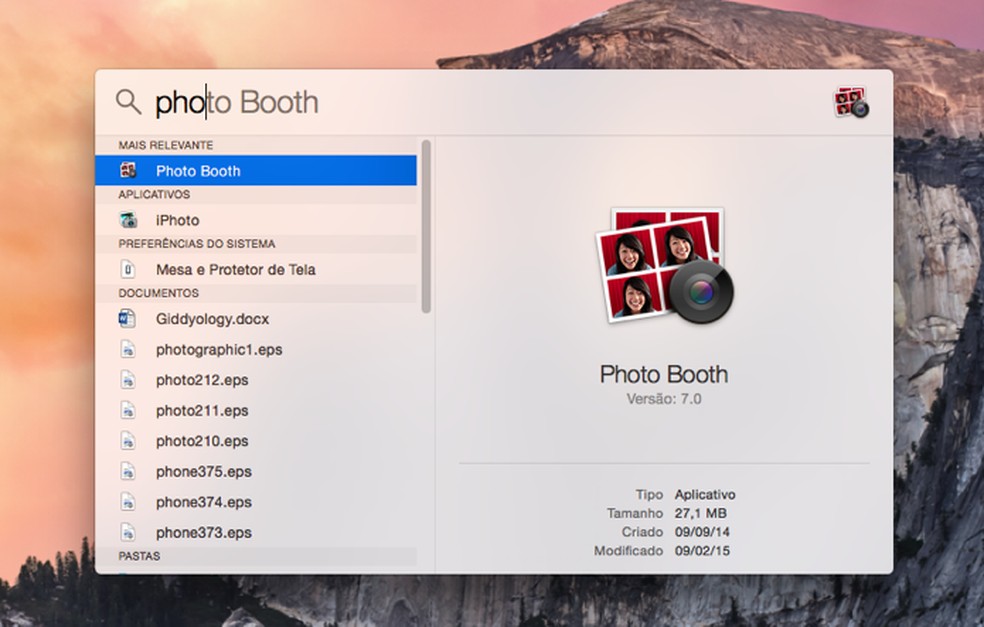The width and height of the screenshot is (984, 627).
Task: Select the Photo Booth top result
Action: (x=256, y=171)
